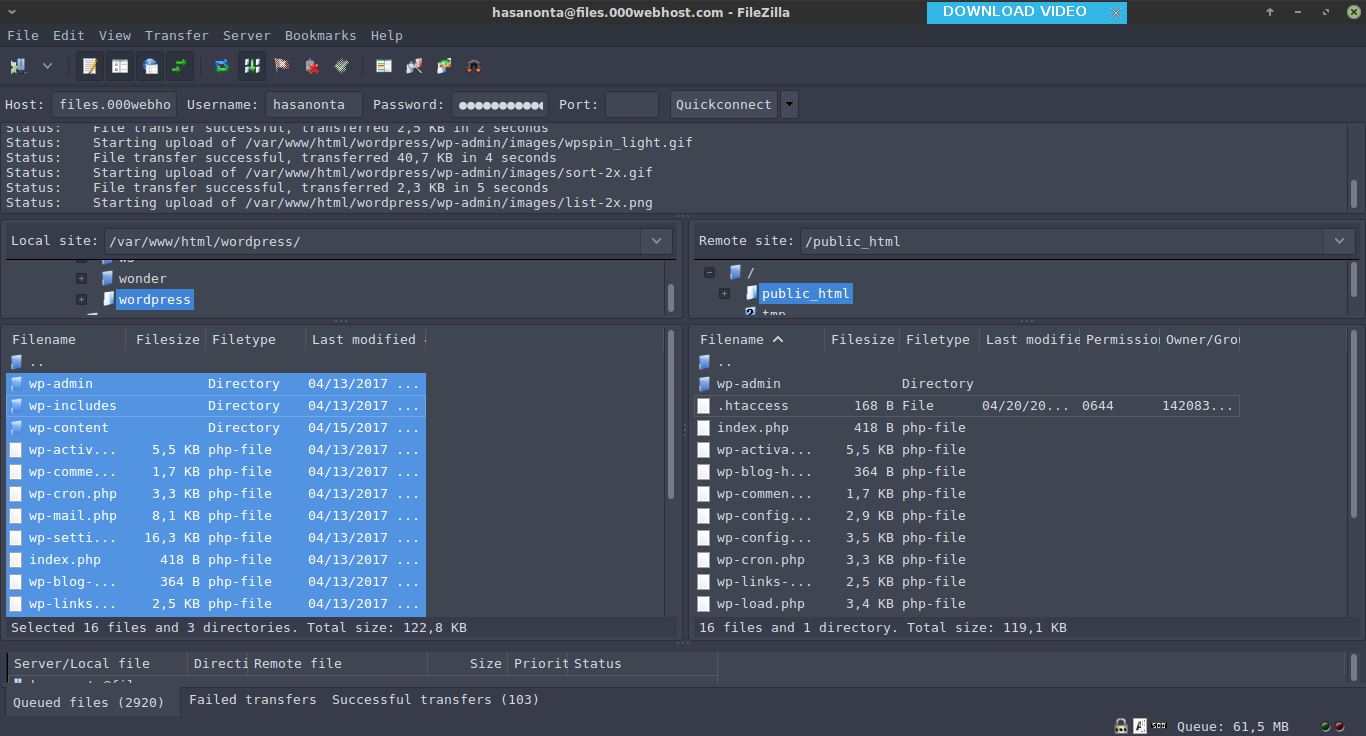Collapse the root '/' node in remote tree
The height and width of the screenshot is (736, 1366).
709,272
